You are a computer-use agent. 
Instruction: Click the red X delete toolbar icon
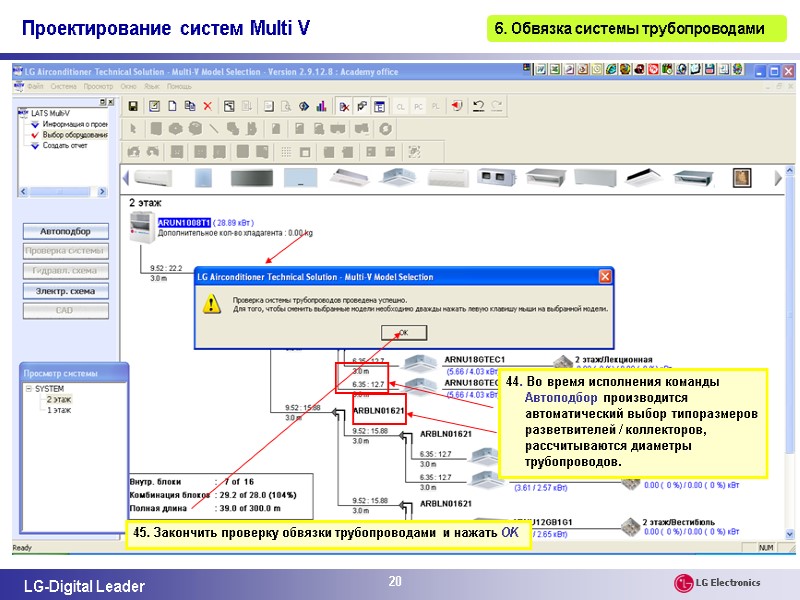click(x=208, y=106)
